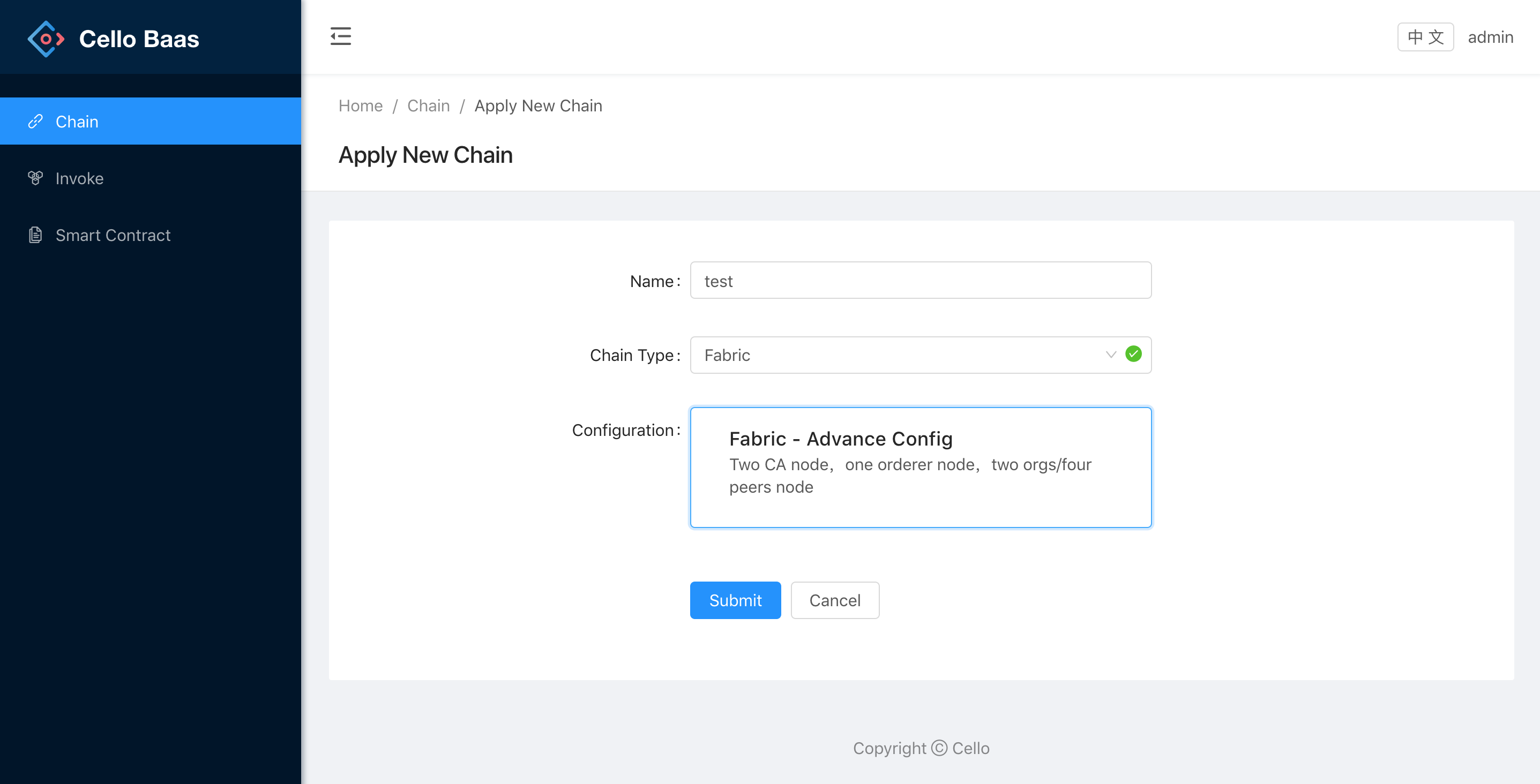Viewport: 1540px width, 784px height.
Task: Expand the Chain Type dropdown arrow
Action: pos(1111,355)
